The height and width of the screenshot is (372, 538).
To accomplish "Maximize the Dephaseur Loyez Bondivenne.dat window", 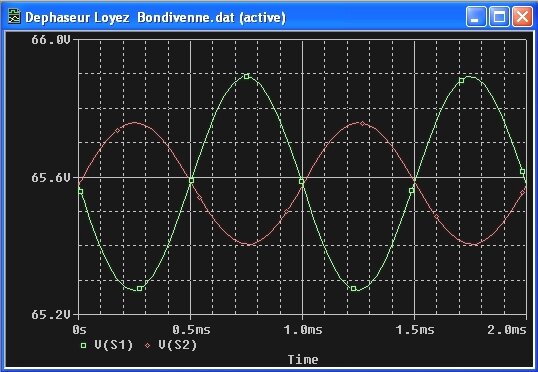I will tap(499, 16).
